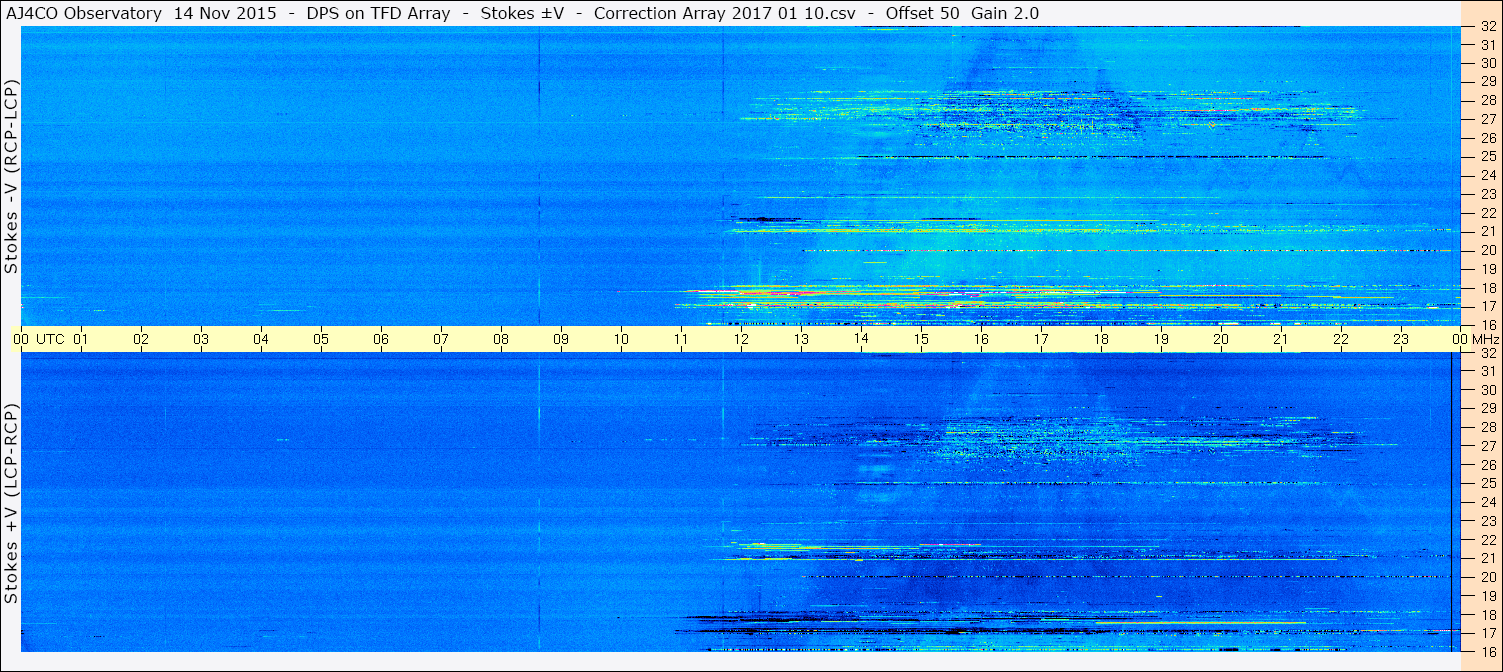Click the 19 hour tick on time axis
Screen dimensions: 1503x672
click(x=1161, y=339)
